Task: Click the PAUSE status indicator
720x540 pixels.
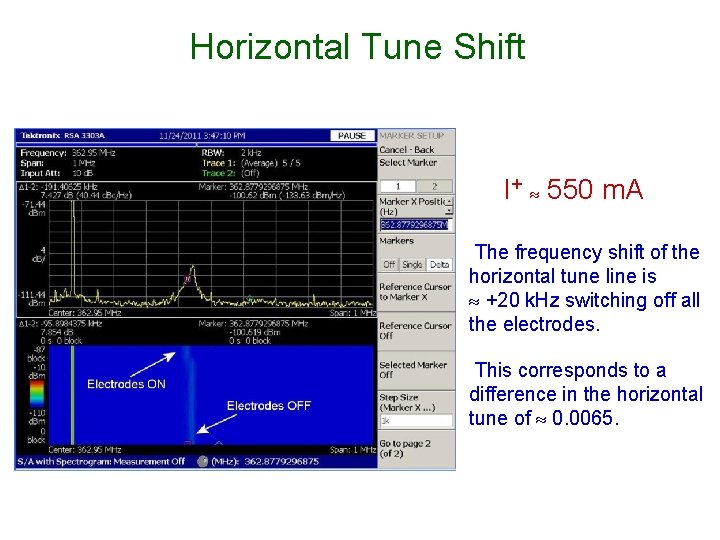Action: click(352, 136)
